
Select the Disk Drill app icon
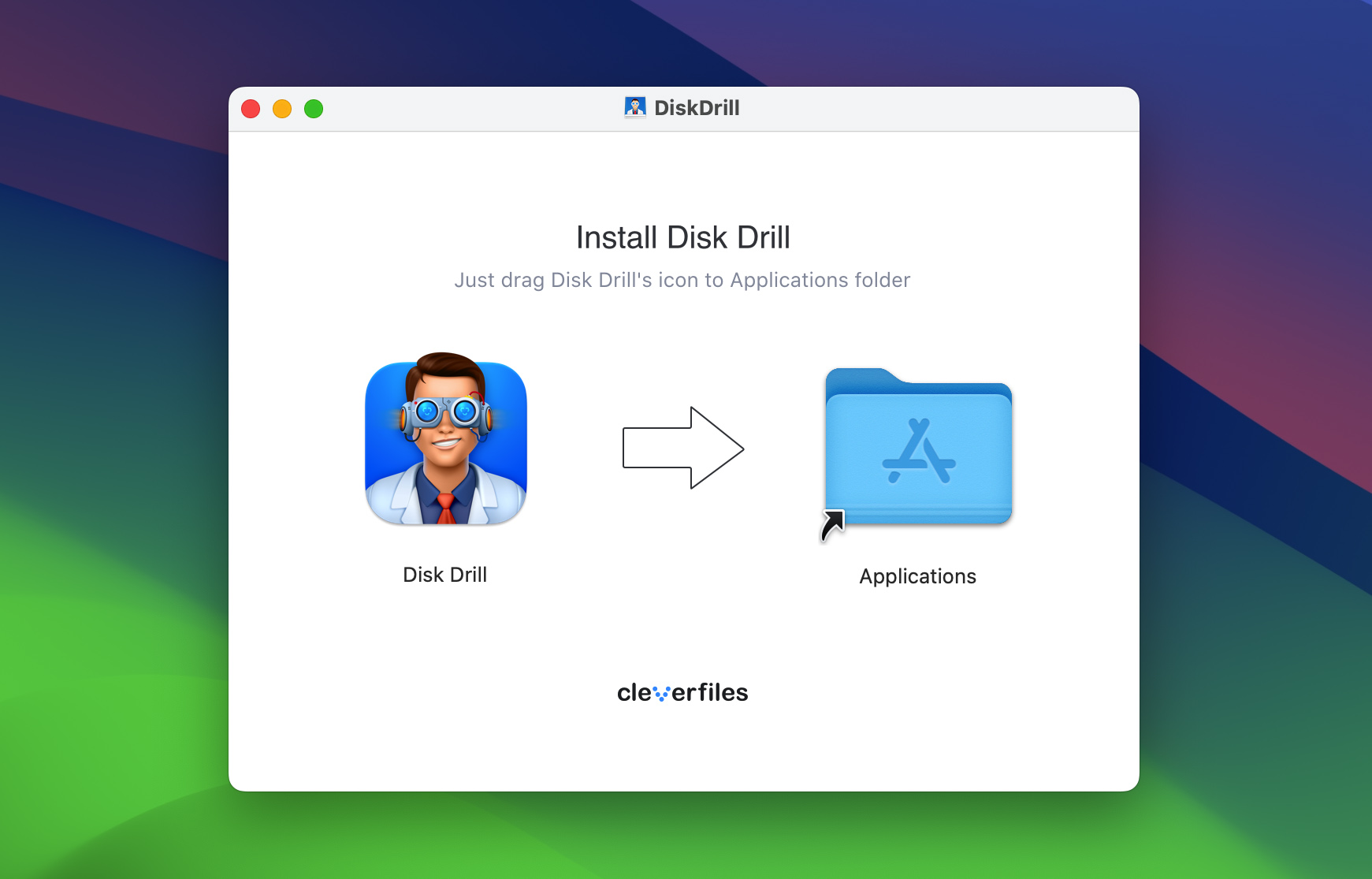click(446, 439)
